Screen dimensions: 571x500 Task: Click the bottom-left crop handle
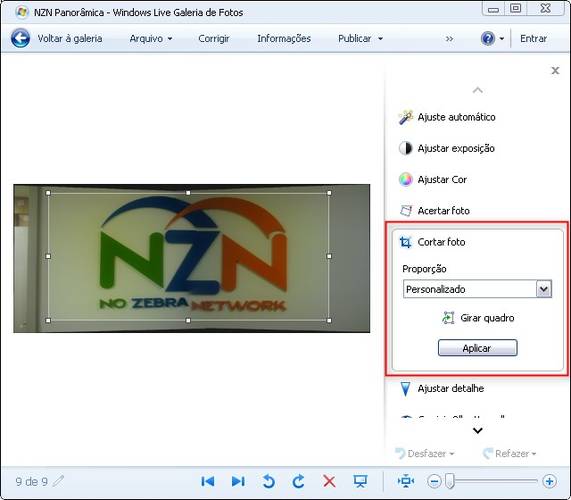(x=48, y=320)
